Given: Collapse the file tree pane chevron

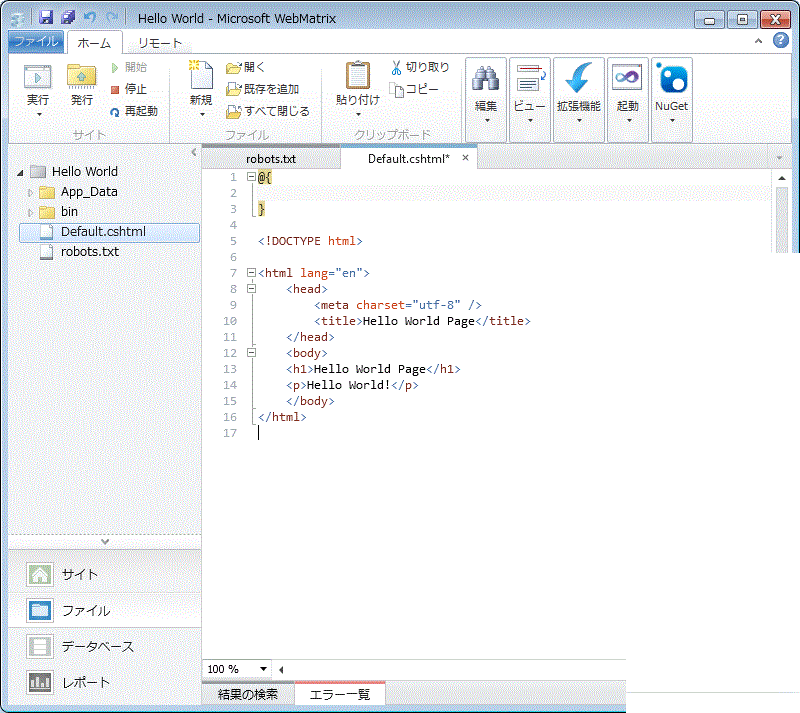Looking at the screenshot, I should 194,152.
